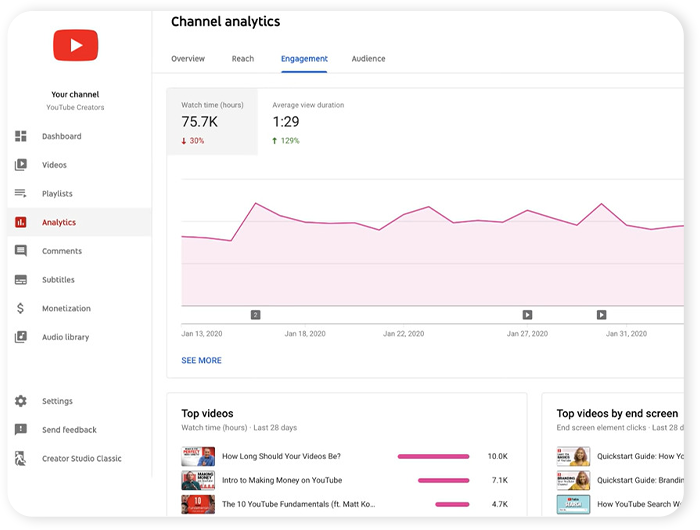Open Playlists from the sidebar
The image size is (700, 530).
57,193
